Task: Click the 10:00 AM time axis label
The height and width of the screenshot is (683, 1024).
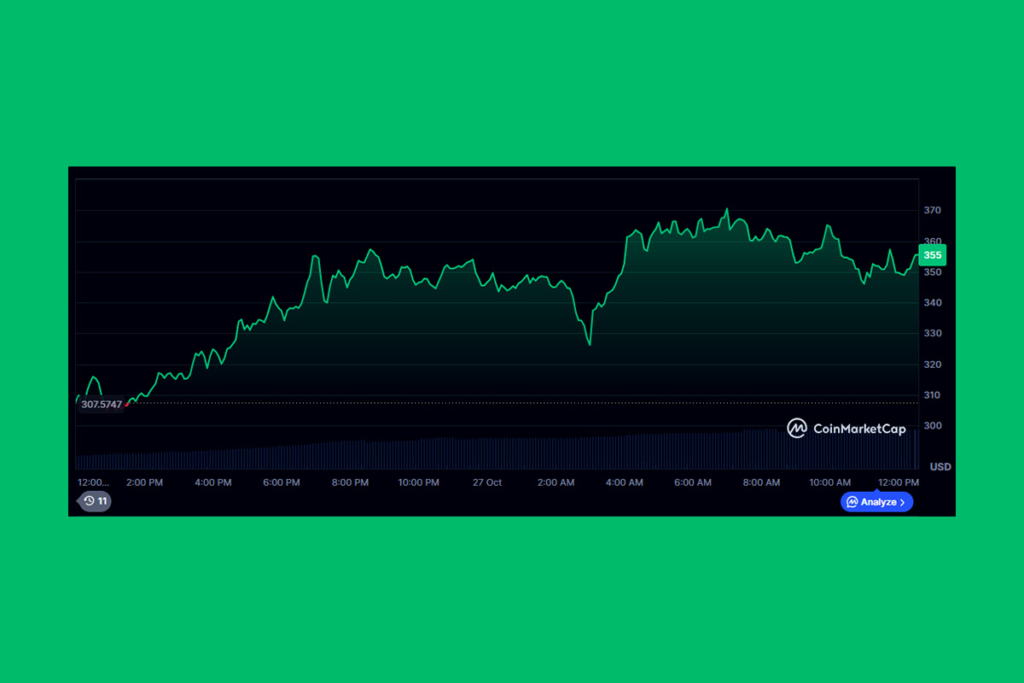Action: click(x=830, y=482)
